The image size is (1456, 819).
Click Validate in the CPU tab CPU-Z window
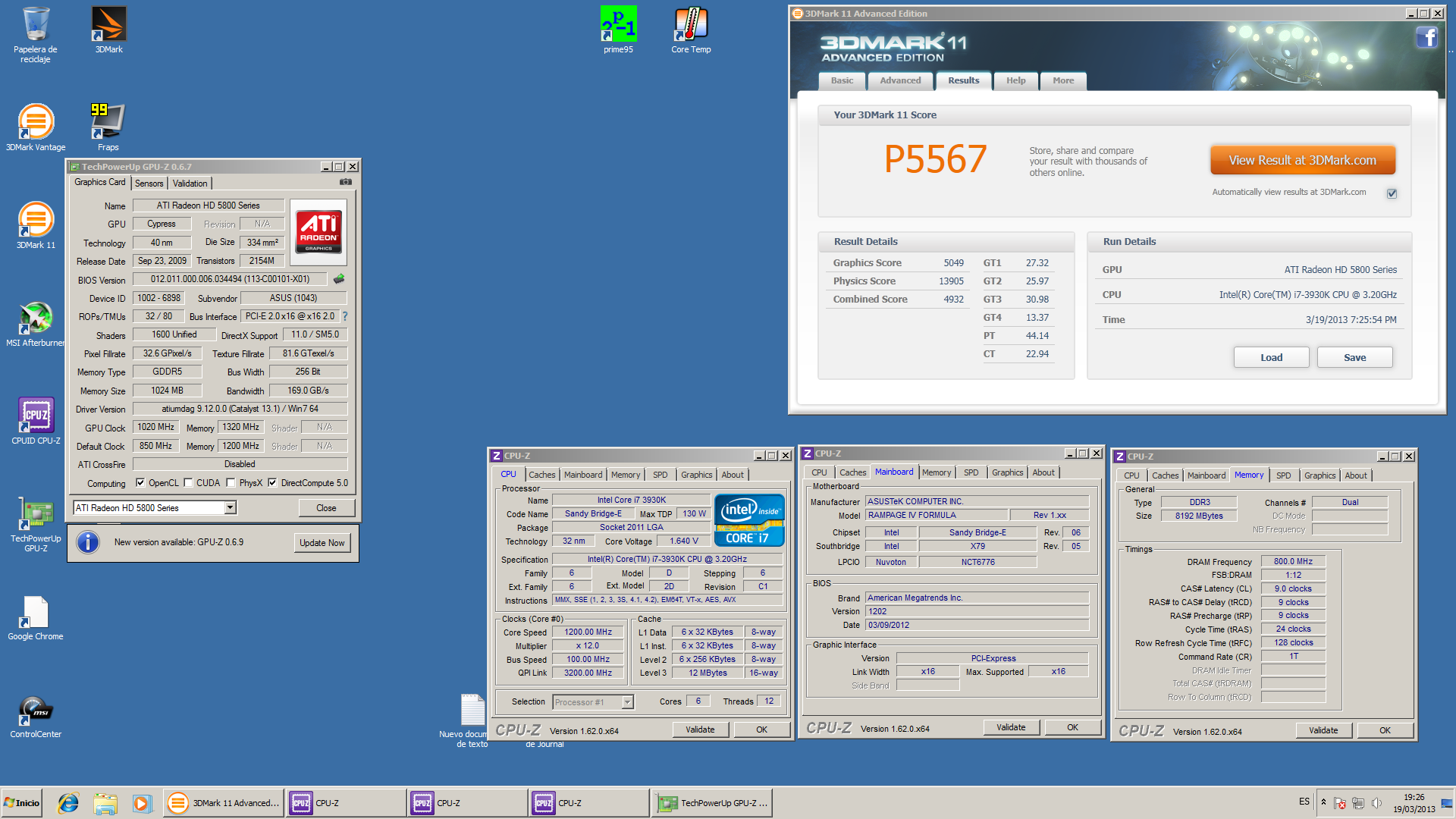click(700, 730)
